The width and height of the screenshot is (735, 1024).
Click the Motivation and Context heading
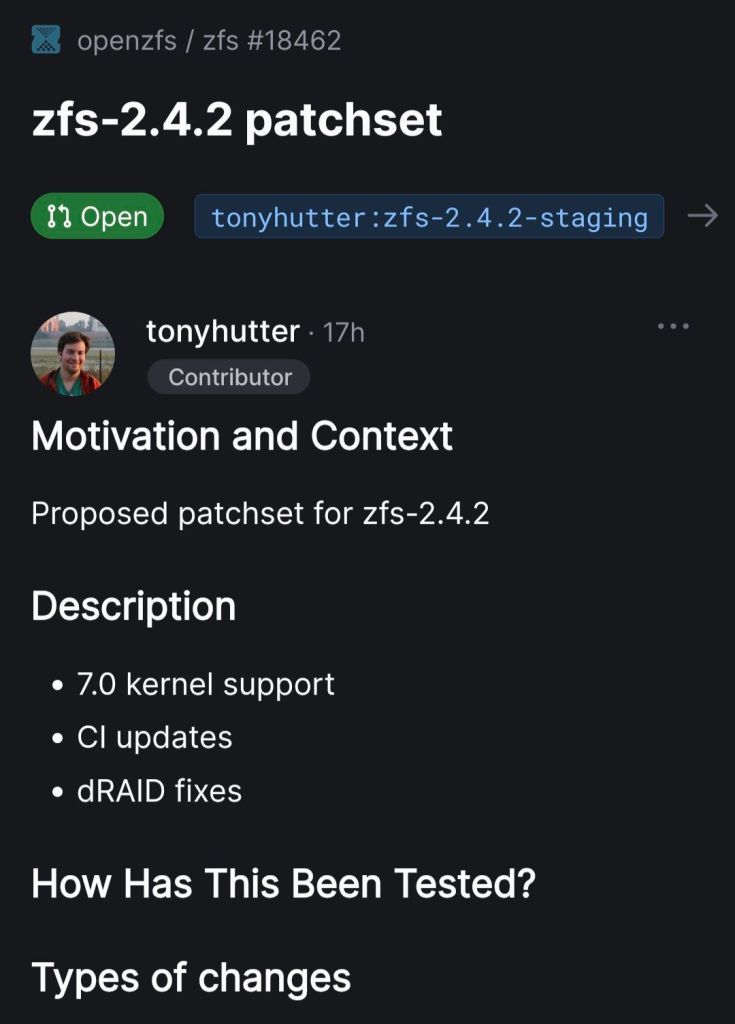tap(242, 437)
